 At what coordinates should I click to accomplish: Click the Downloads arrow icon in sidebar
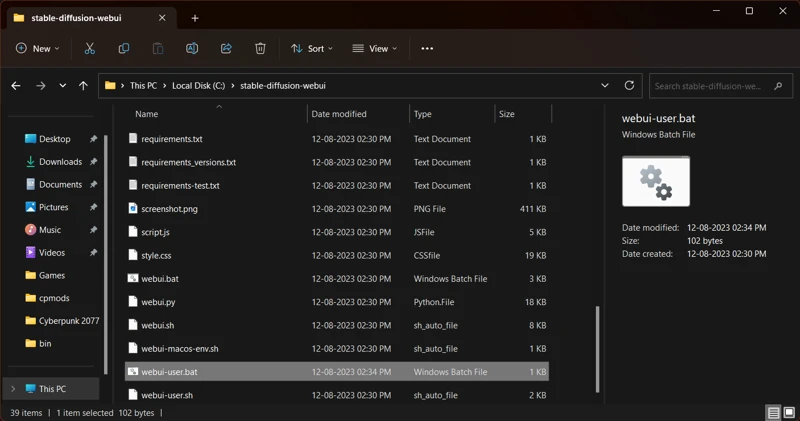pyautogui.click(x=31, y=161)
